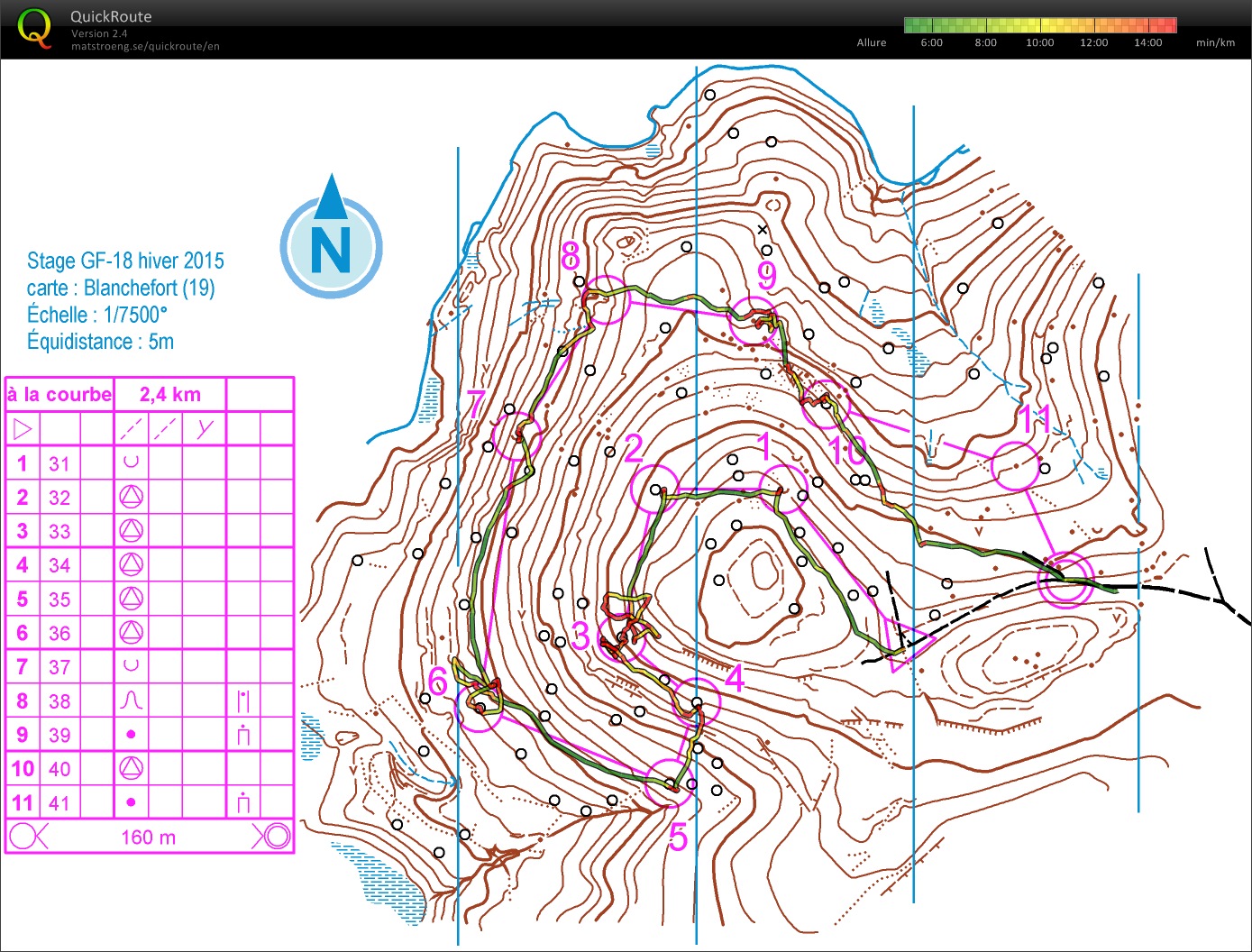Click the 6:00 pace scale value
This screenshot has height=952, width=1252.
[932, 42]
